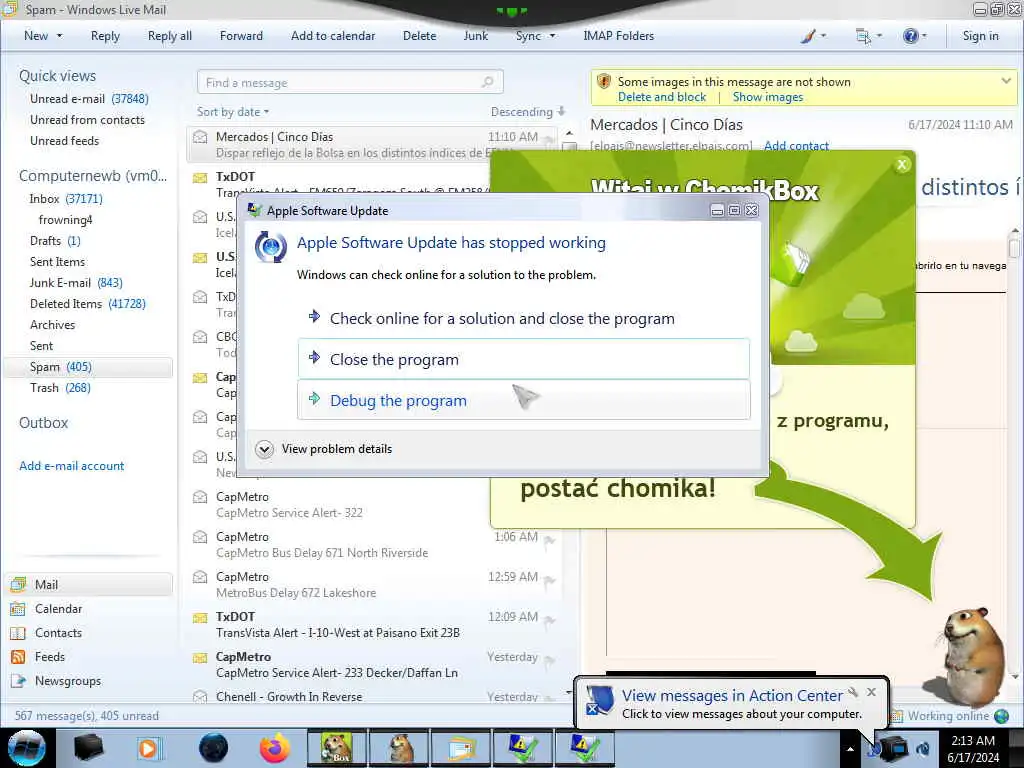
Task: Toggle the Descending sort order
Action: pos(528,112)
